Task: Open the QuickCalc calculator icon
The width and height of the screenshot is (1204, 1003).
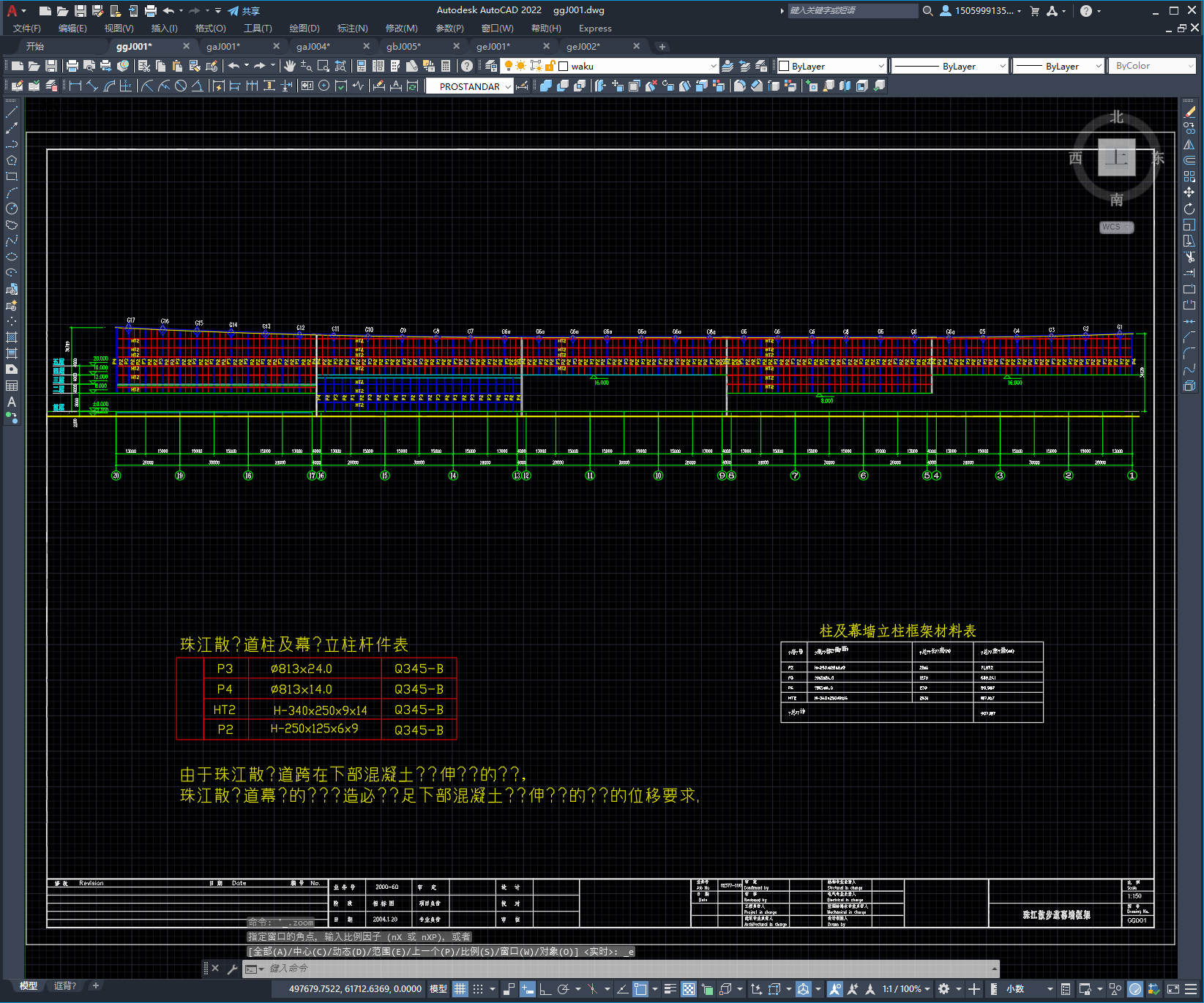Action: click(446, 66)
